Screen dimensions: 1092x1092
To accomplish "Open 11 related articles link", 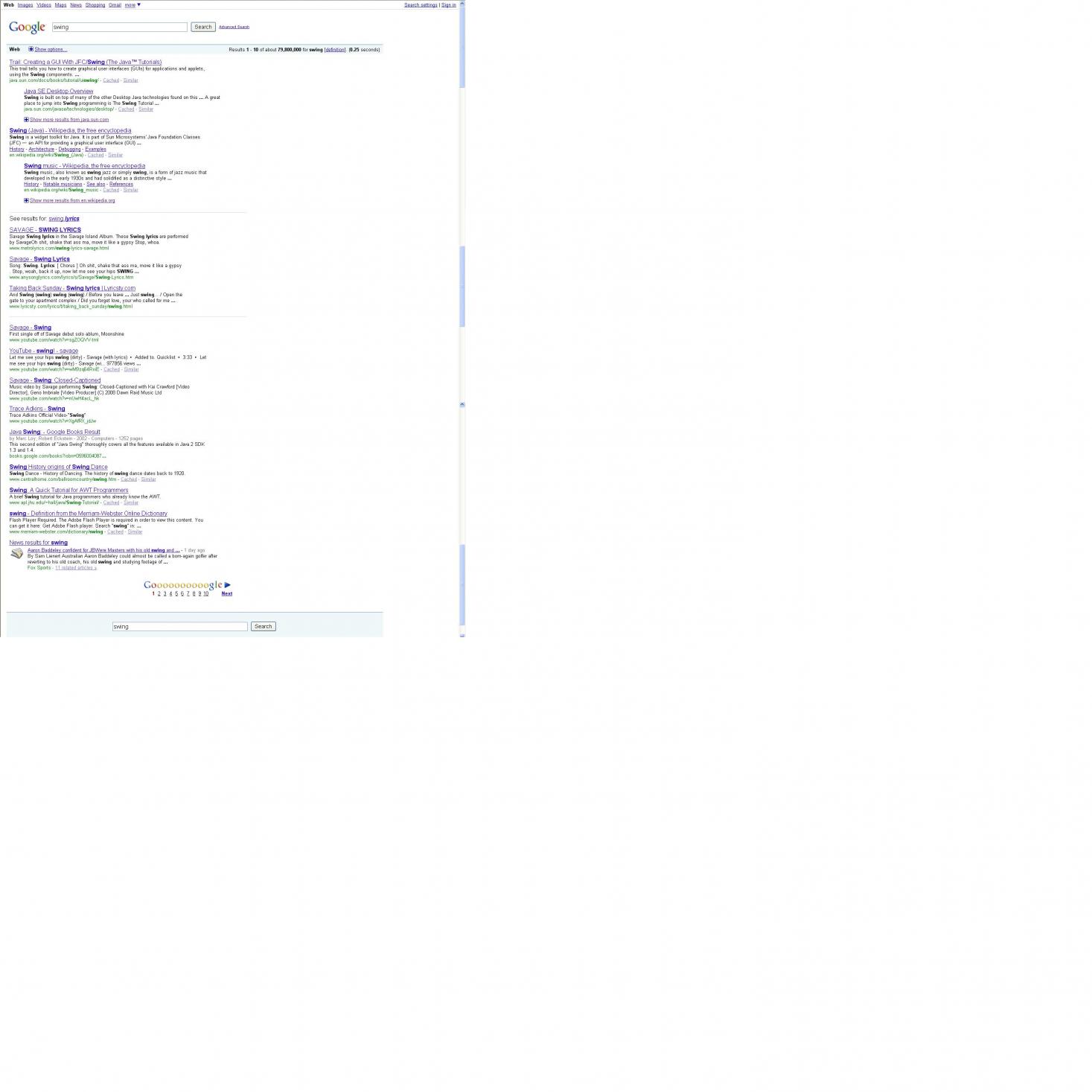I will click(x=76, y=568).
